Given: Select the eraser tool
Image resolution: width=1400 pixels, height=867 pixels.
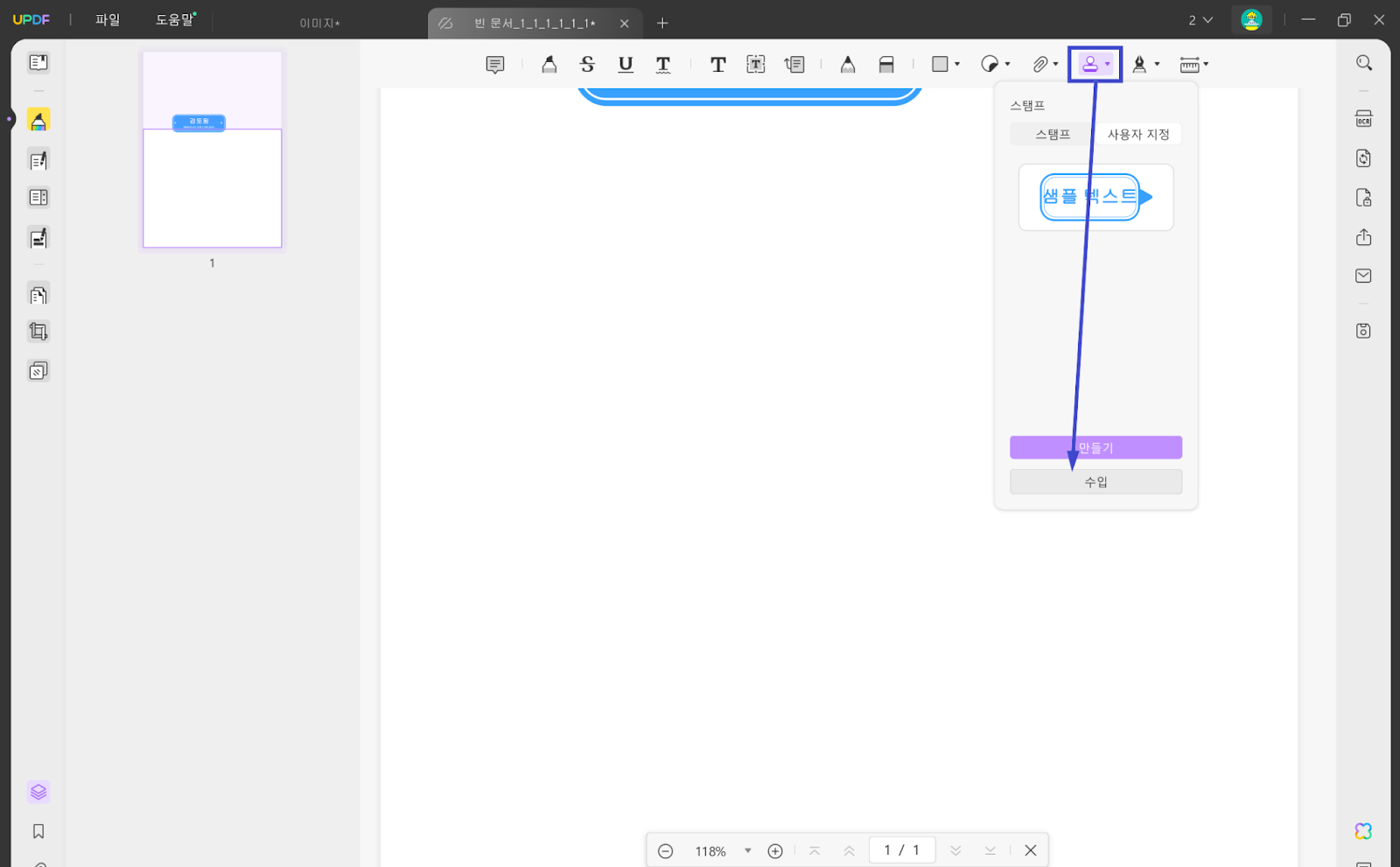Looking at the screenshot, I should [886, 64].
